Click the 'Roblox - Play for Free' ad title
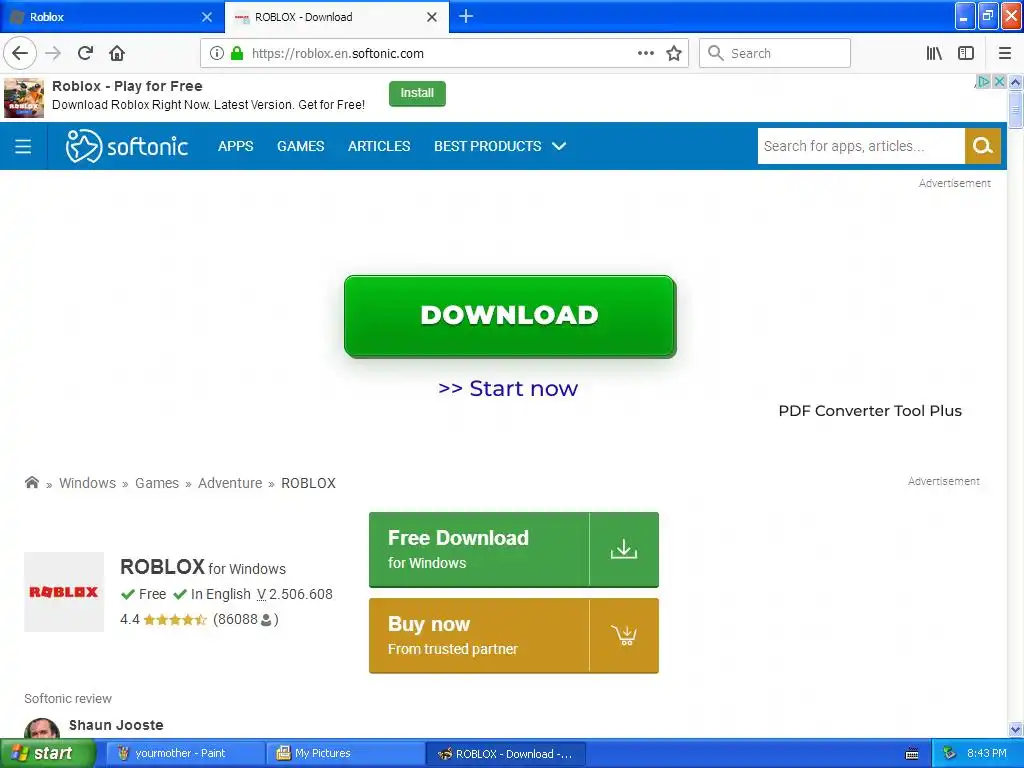This screenshot has height=768, width=1024. 127,86
